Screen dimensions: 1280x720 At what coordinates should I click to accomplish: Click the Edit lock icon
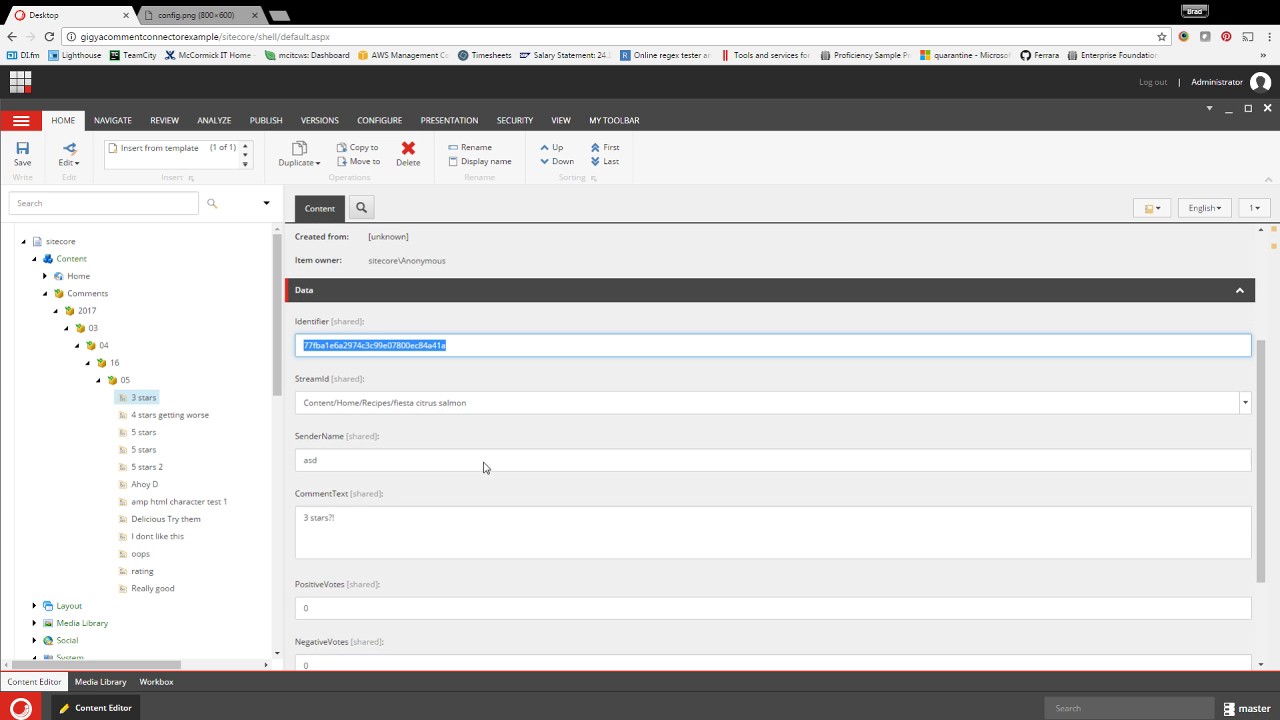point(68,148)
